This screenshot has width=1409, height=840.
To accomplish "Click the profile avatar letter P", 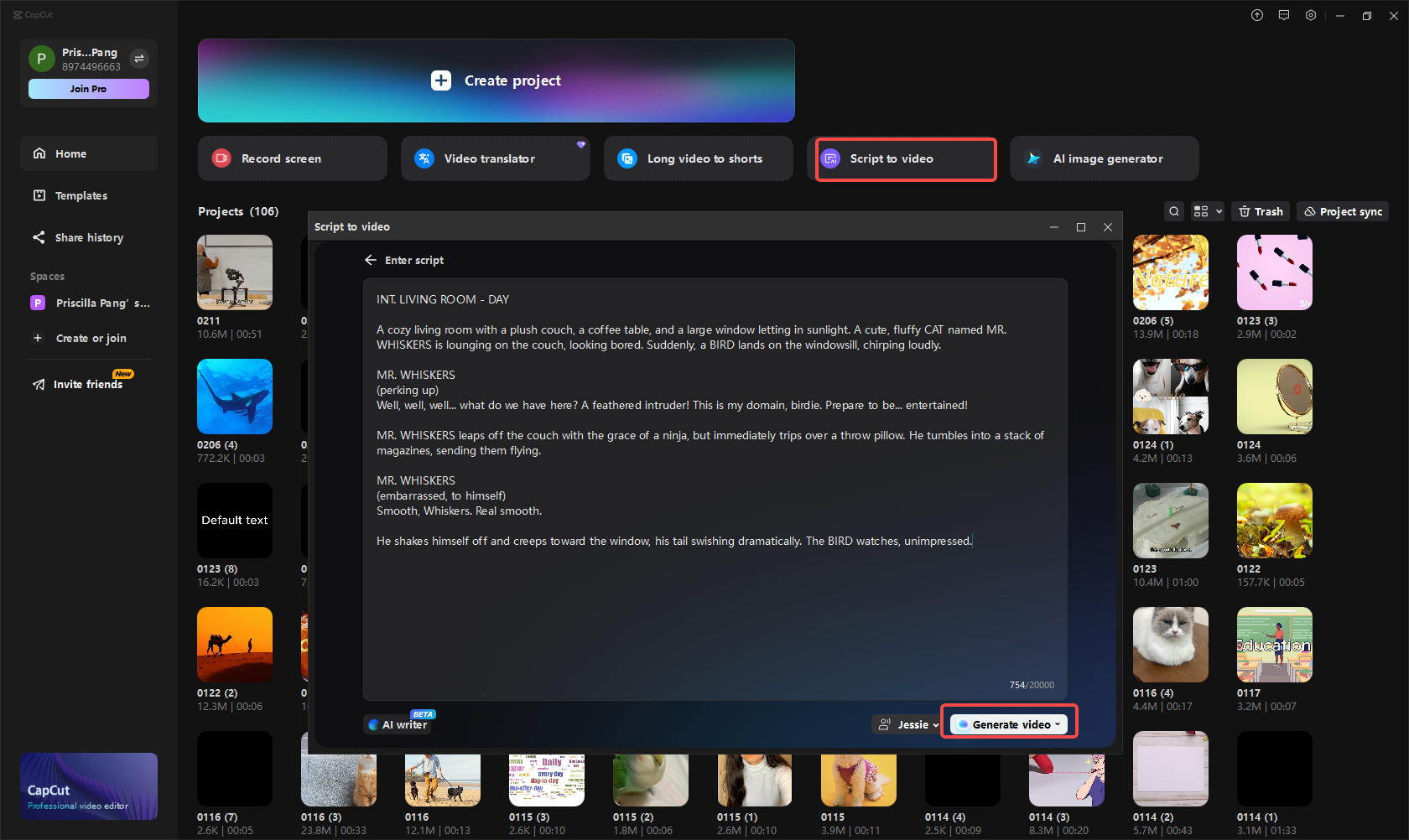I will tap(41, 59).
